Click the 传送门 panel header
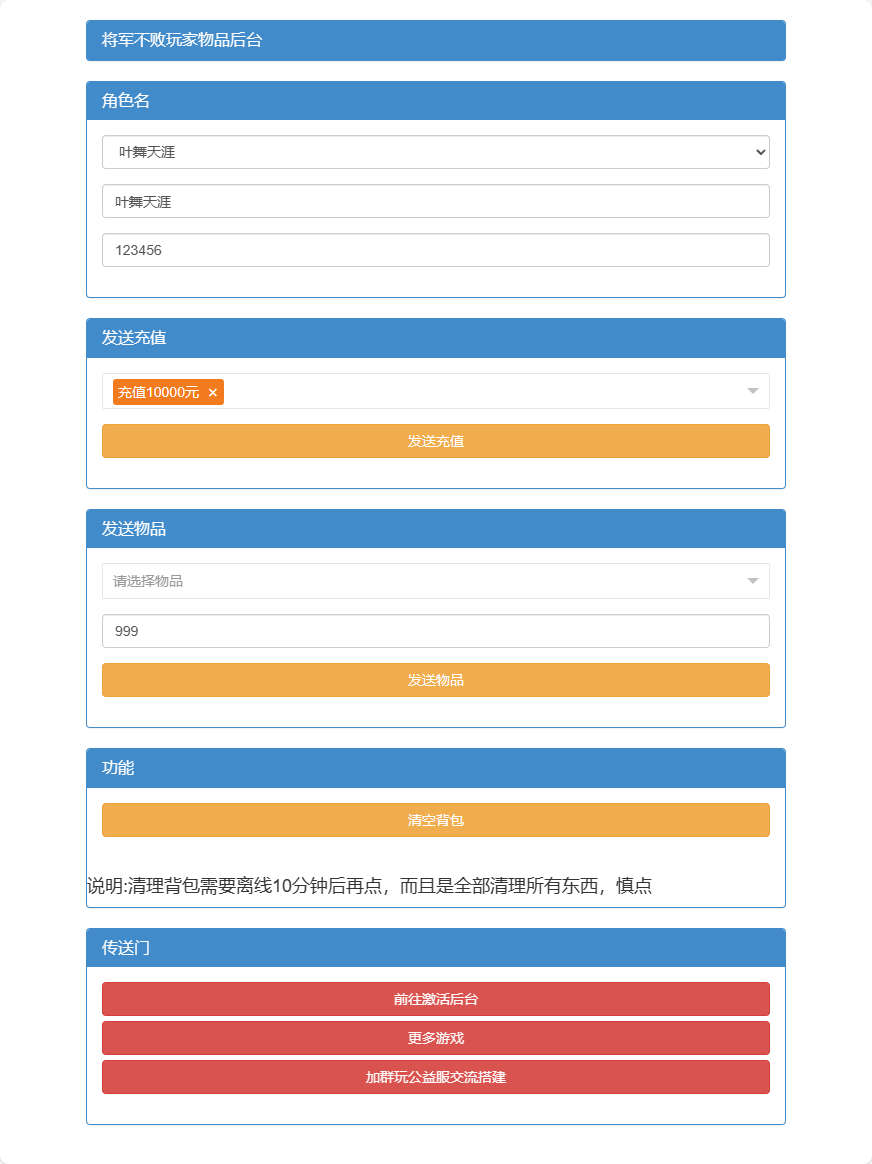Image resolution: width=872 pixels, height=1164 pixels. (436, 948)
